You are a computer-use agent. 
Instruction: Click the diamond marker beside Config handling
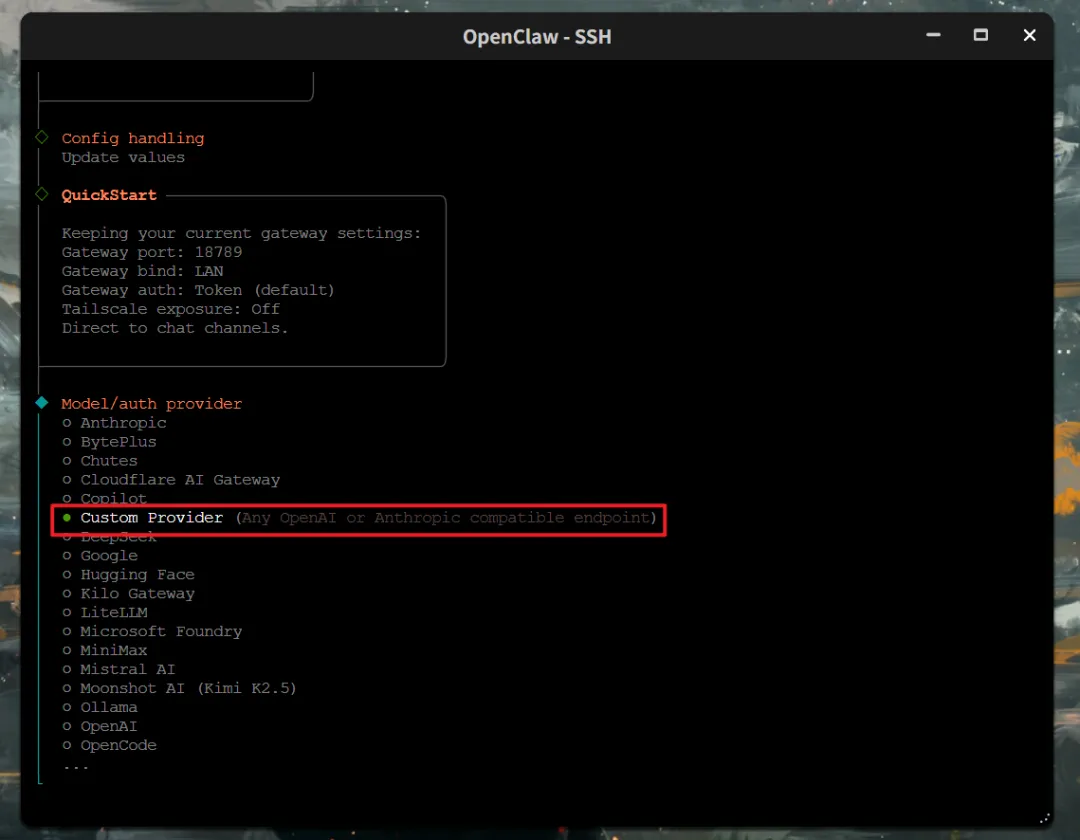(42, 137)
